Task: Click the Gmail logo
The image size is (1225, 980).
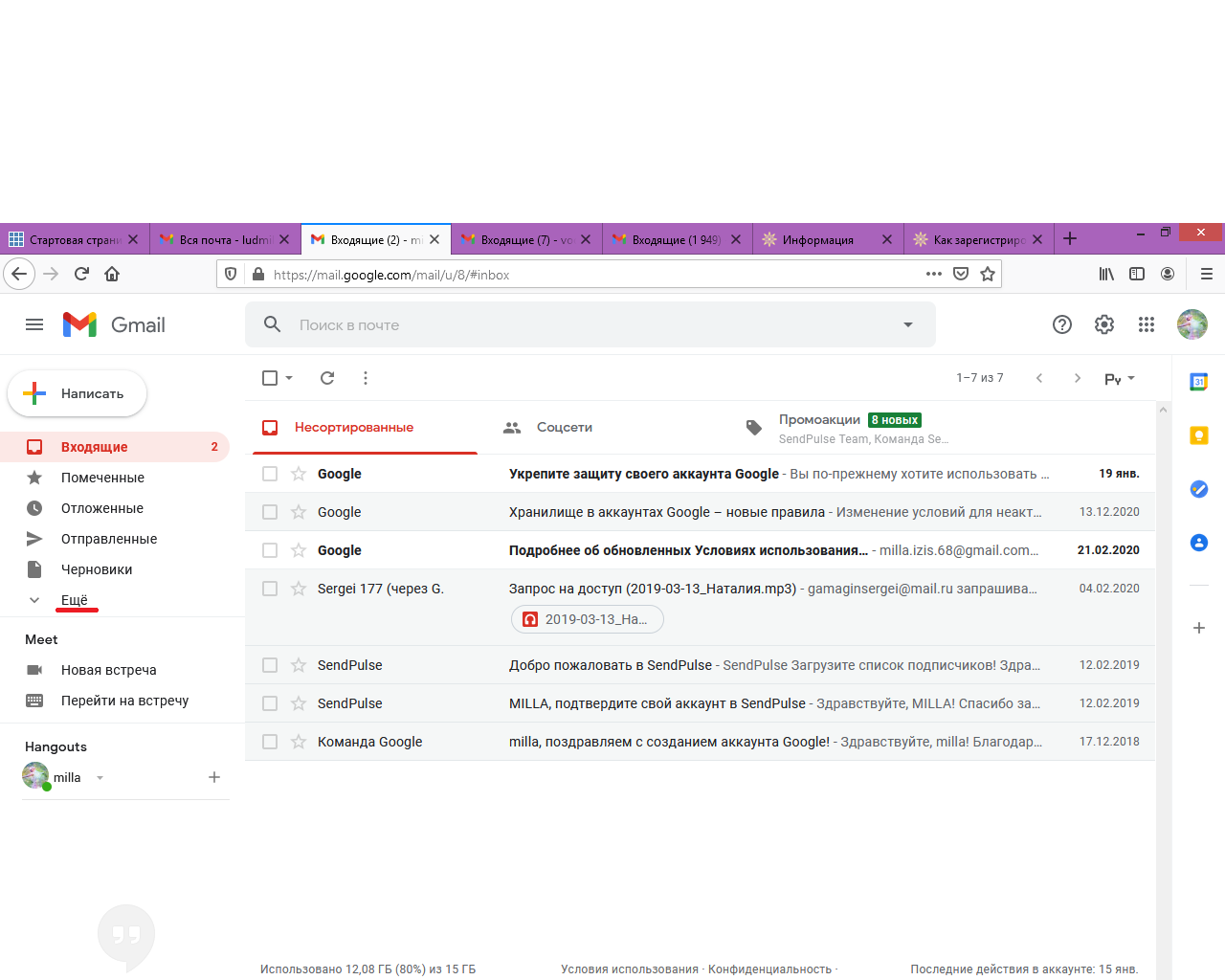Action: pos(114,324)
